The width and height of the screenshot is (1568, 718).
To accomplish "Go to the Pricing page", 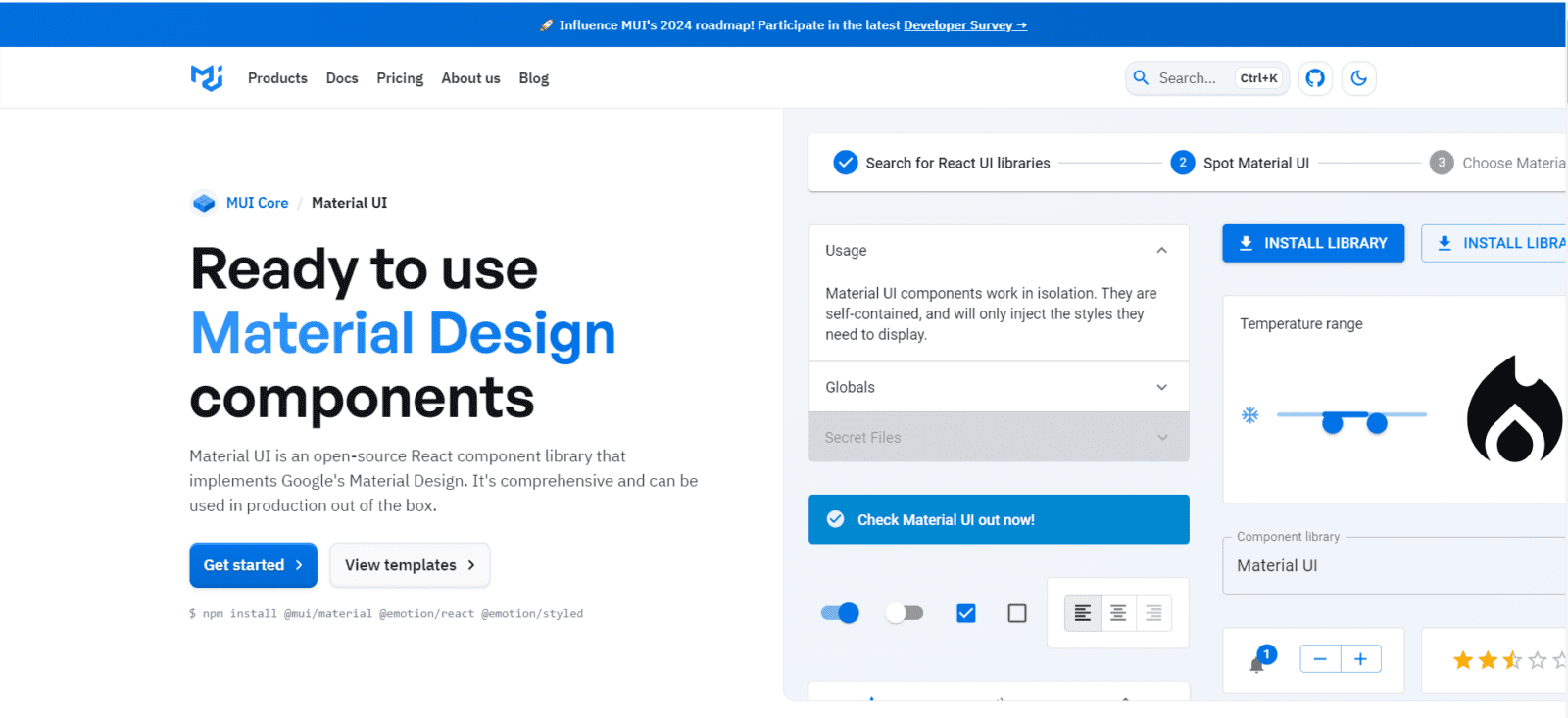I will tap(400, 78).
